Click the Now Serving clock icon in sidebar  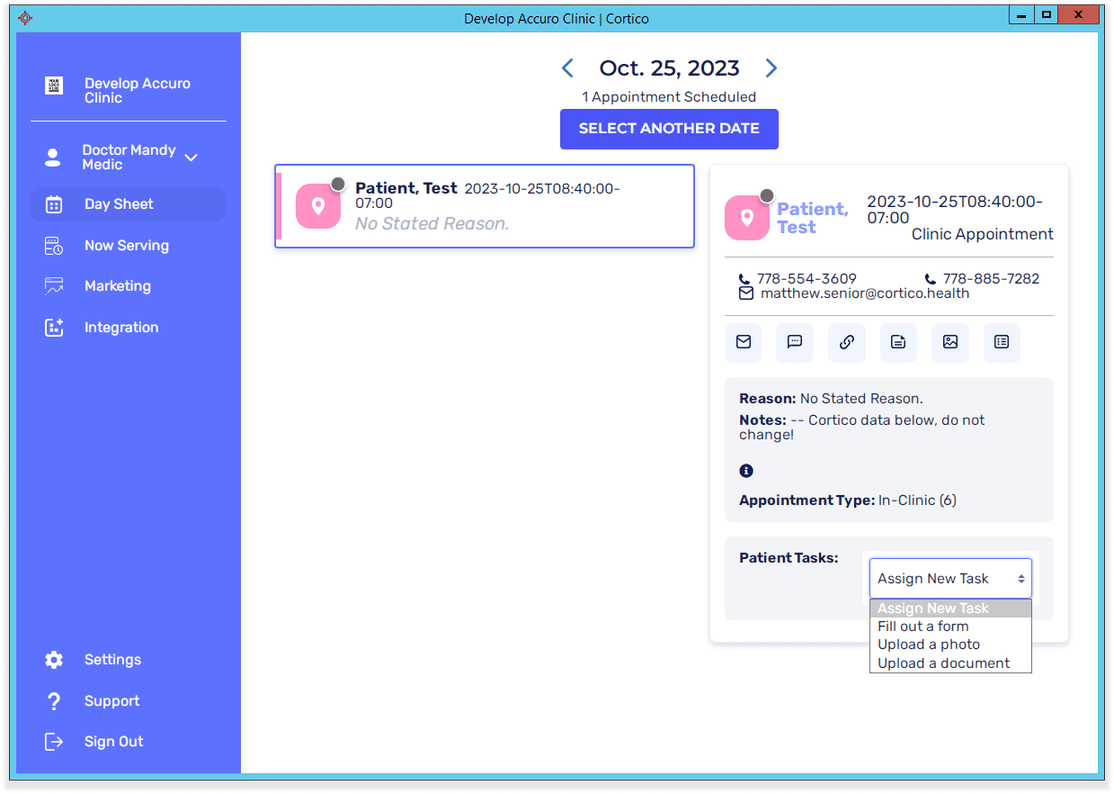coord(53,245)
